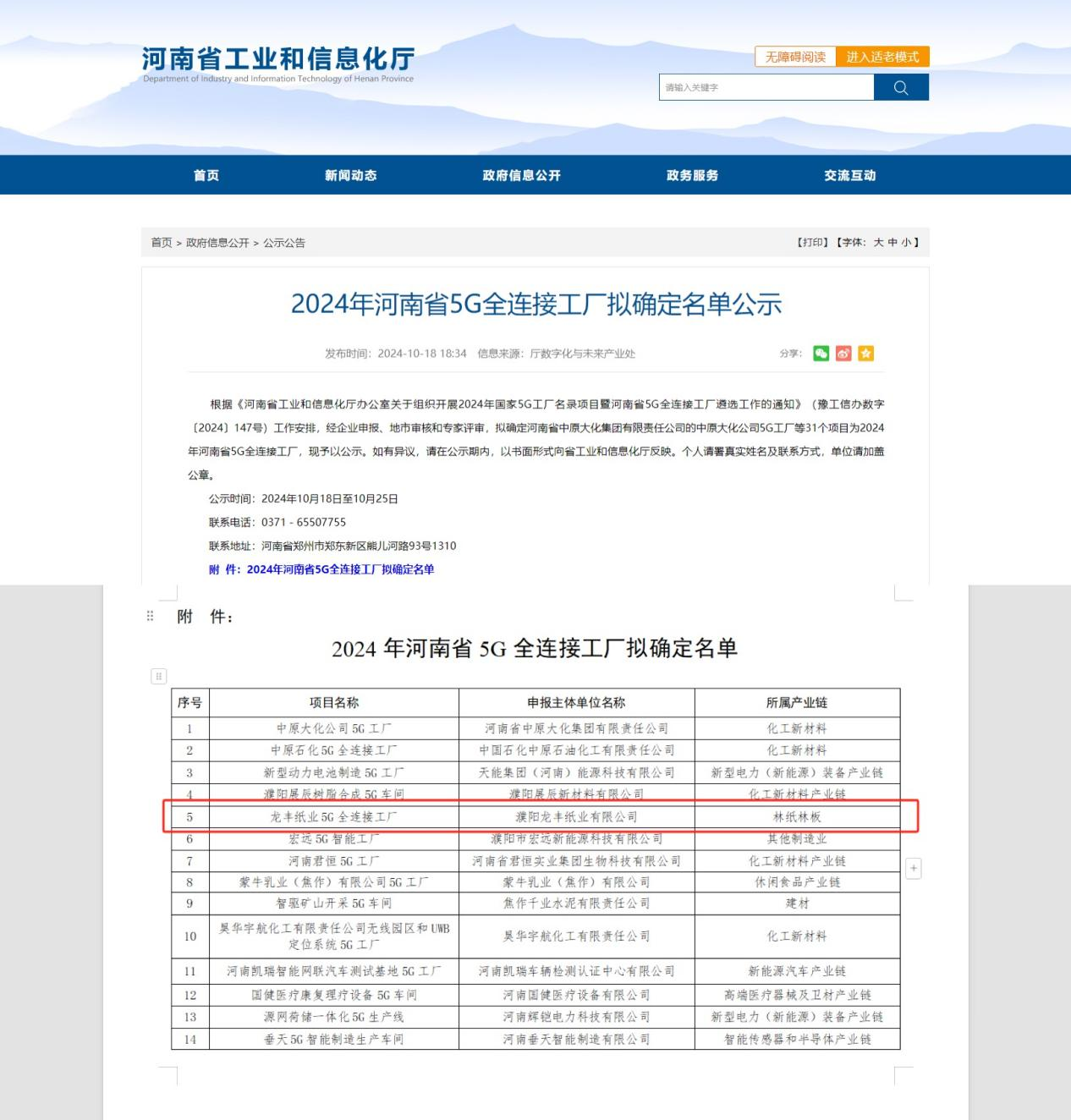Set font size to 小 (small)

tap(906, 243)
